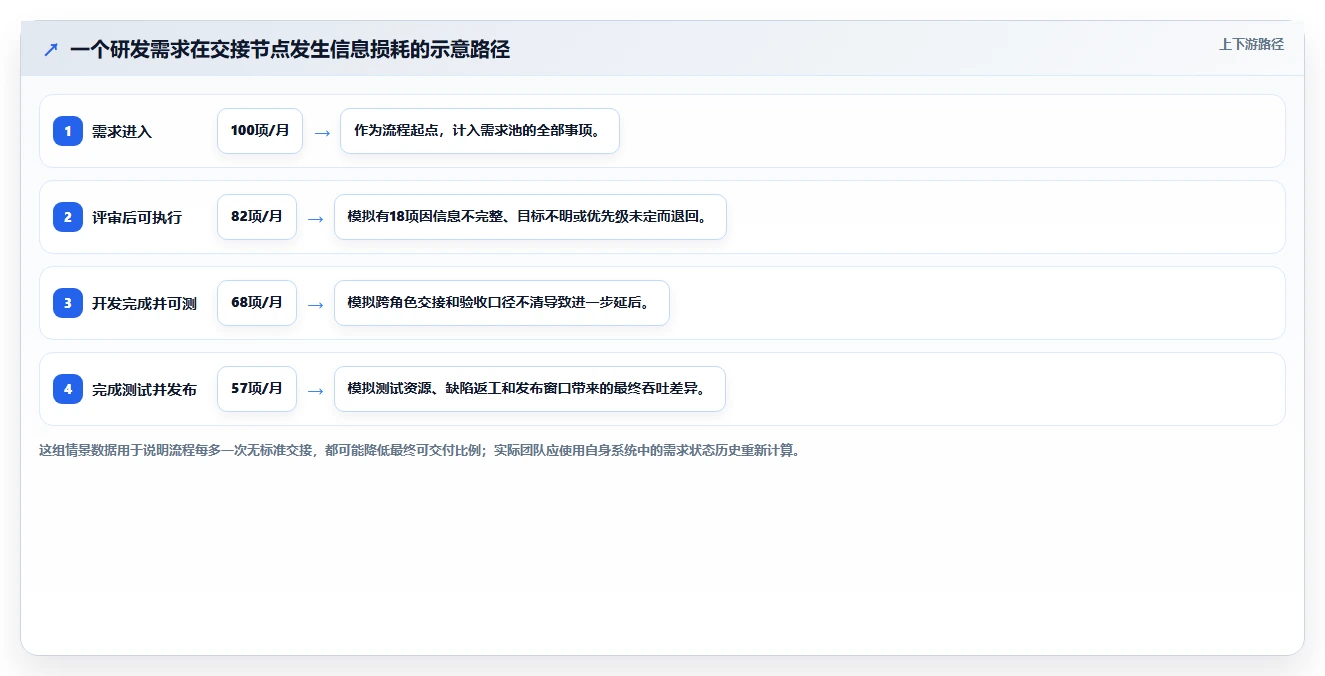This screenshot has width=1325, height=676.
Task: Click the footnote starting with 这组情景数据
Action: pos(420,450)
